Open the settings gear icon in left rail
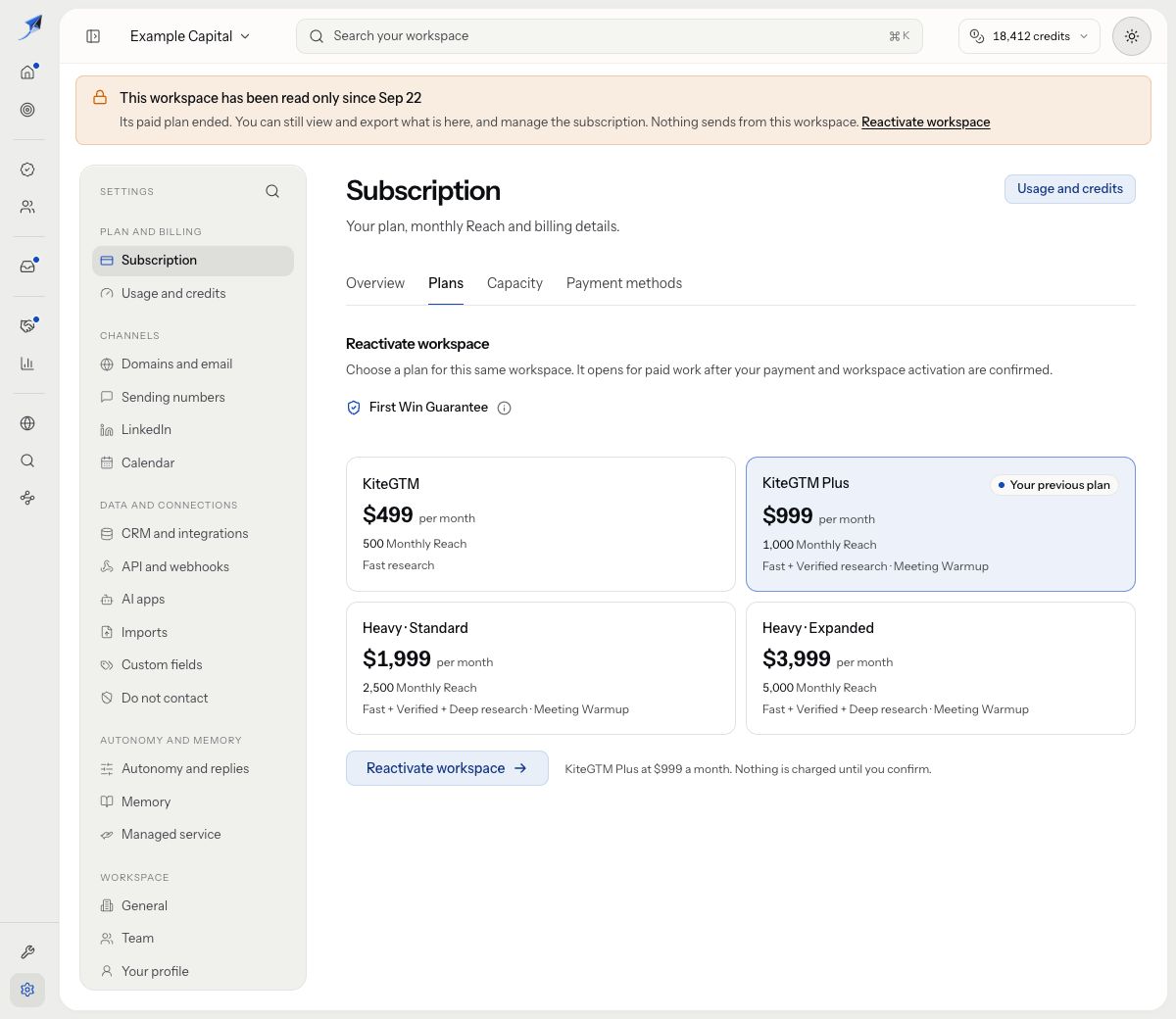The height and width of the screenshot is (1019, 1176). (27, 990)
